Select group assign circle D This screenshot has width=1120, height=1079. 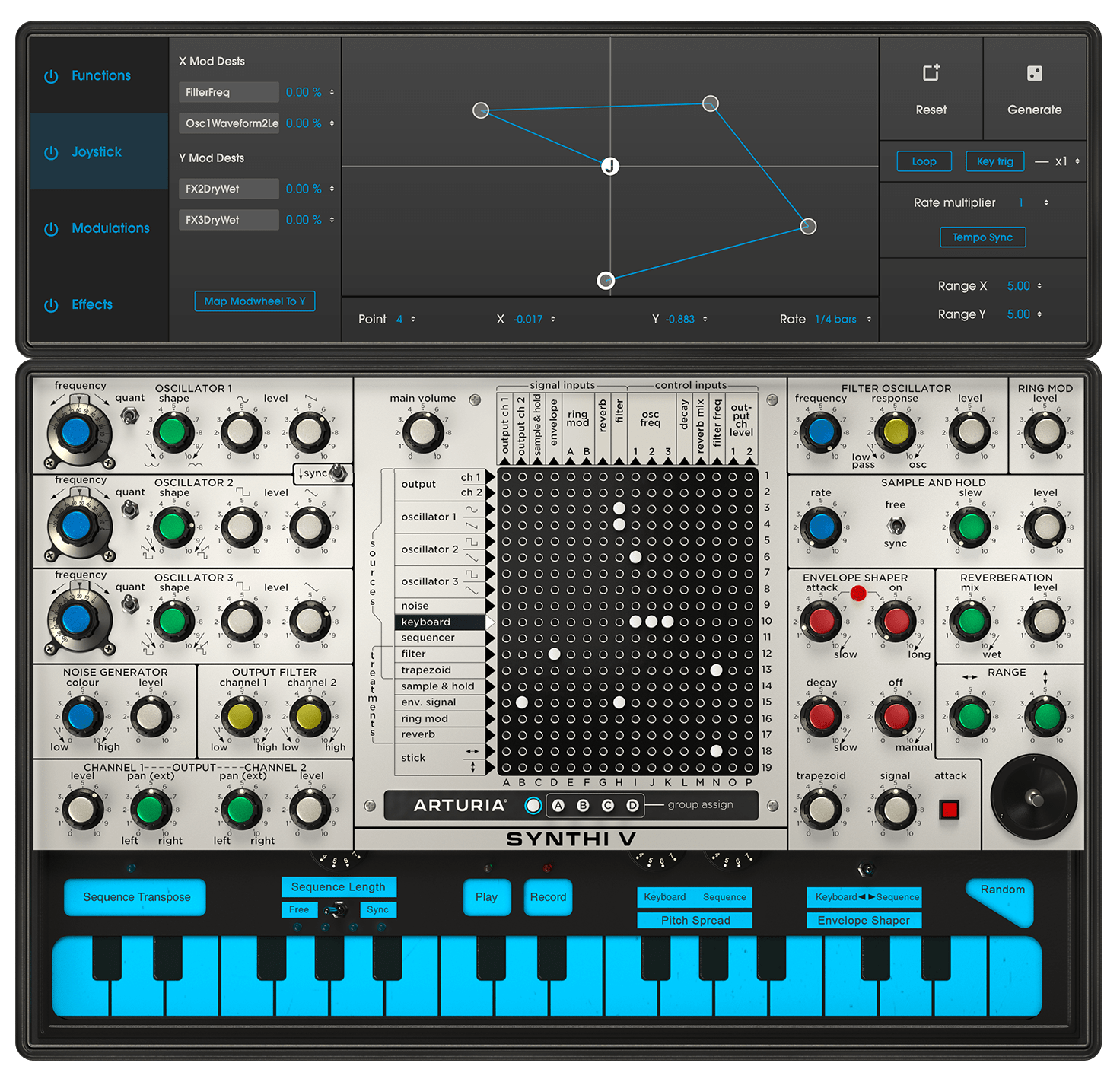(x=632, y=805)
